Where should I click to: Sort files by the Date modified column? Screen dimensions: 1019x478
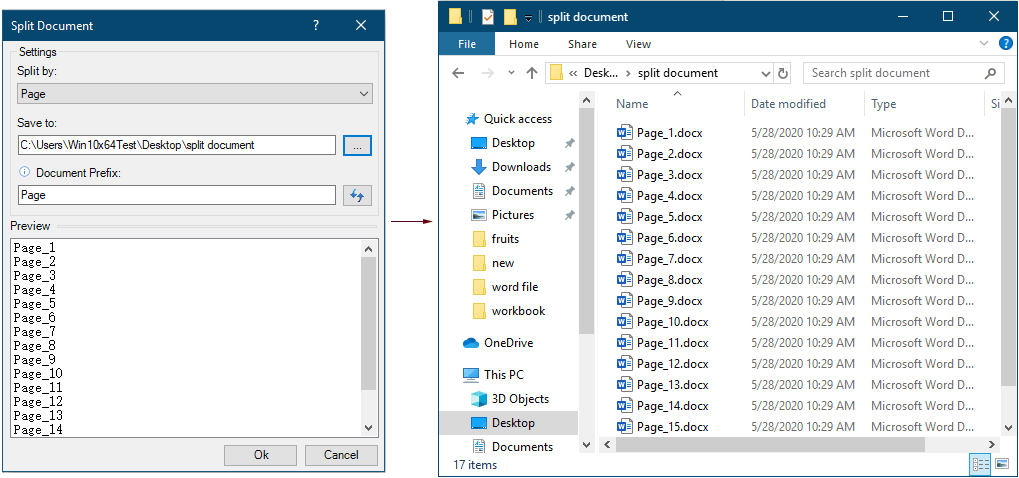tap(788, 104)
